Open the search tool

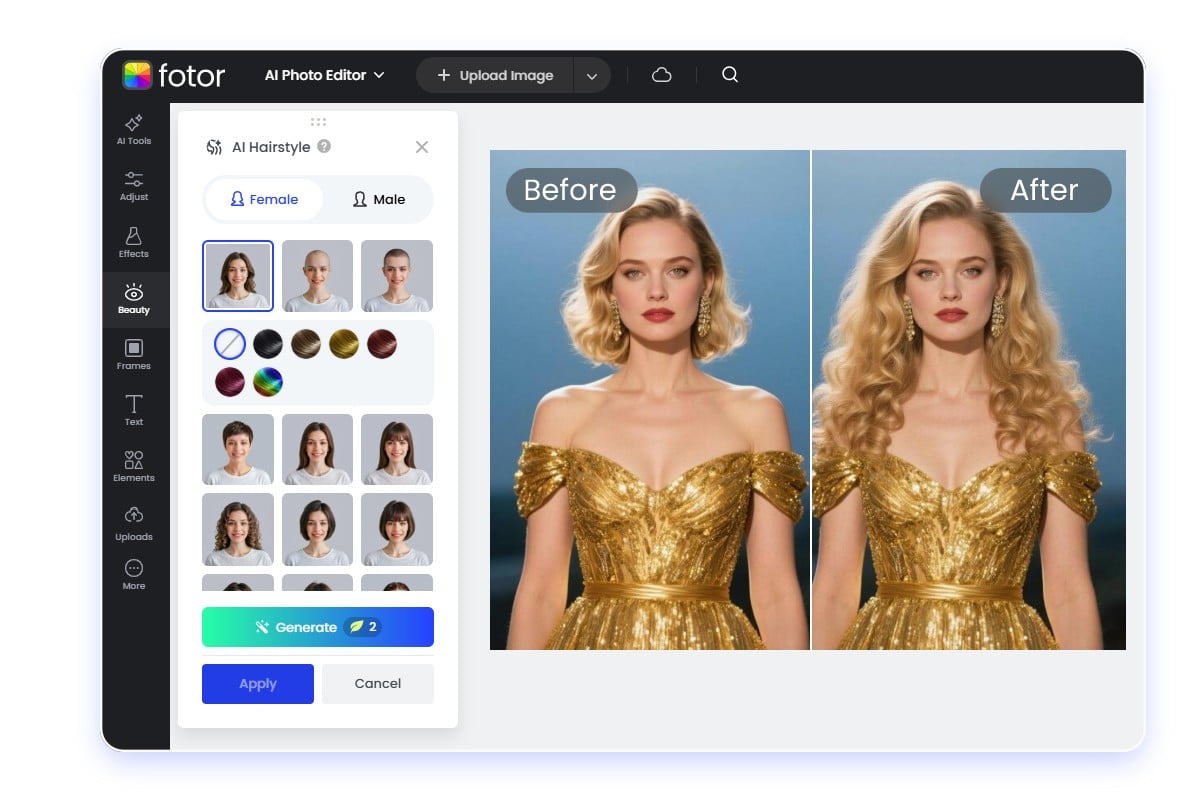point(729,75)
